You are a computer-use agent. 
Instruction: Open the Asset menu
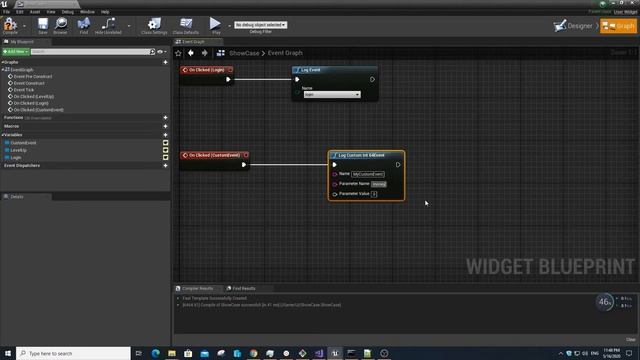(35, 12)
